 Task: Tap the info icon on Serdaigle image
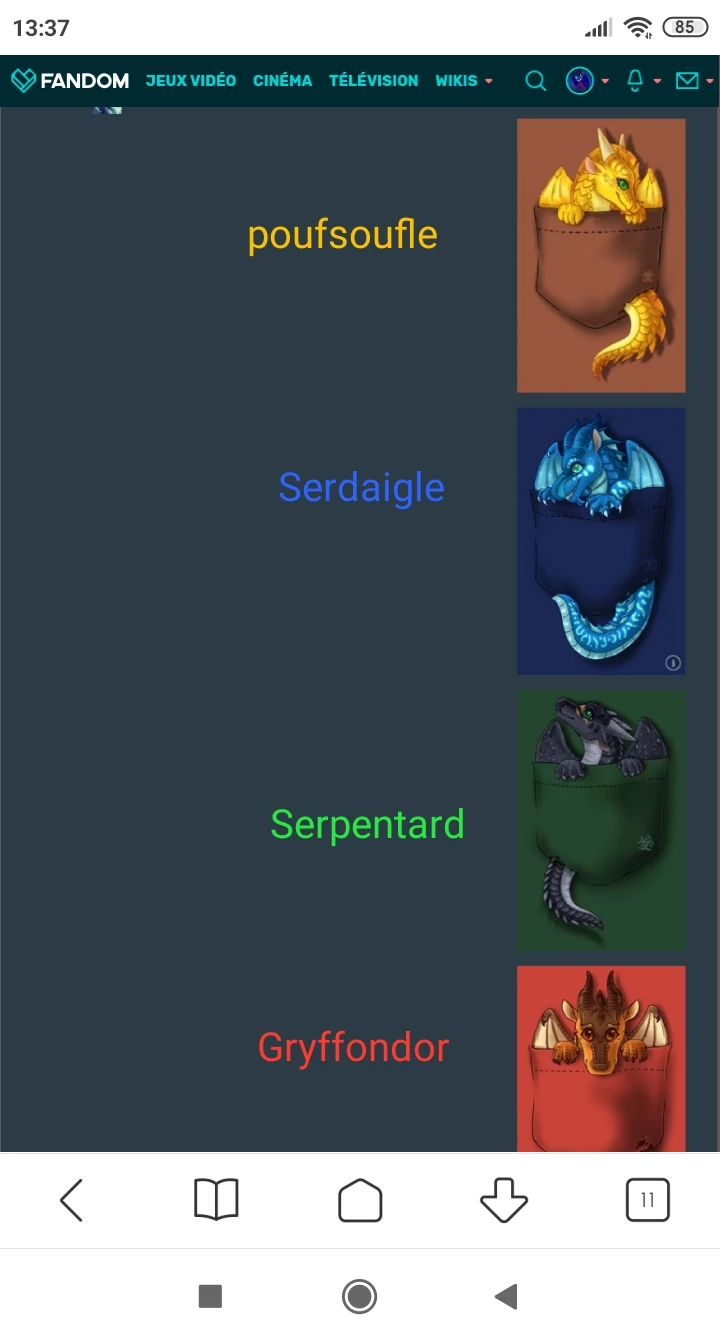click(x=673, y=662)
